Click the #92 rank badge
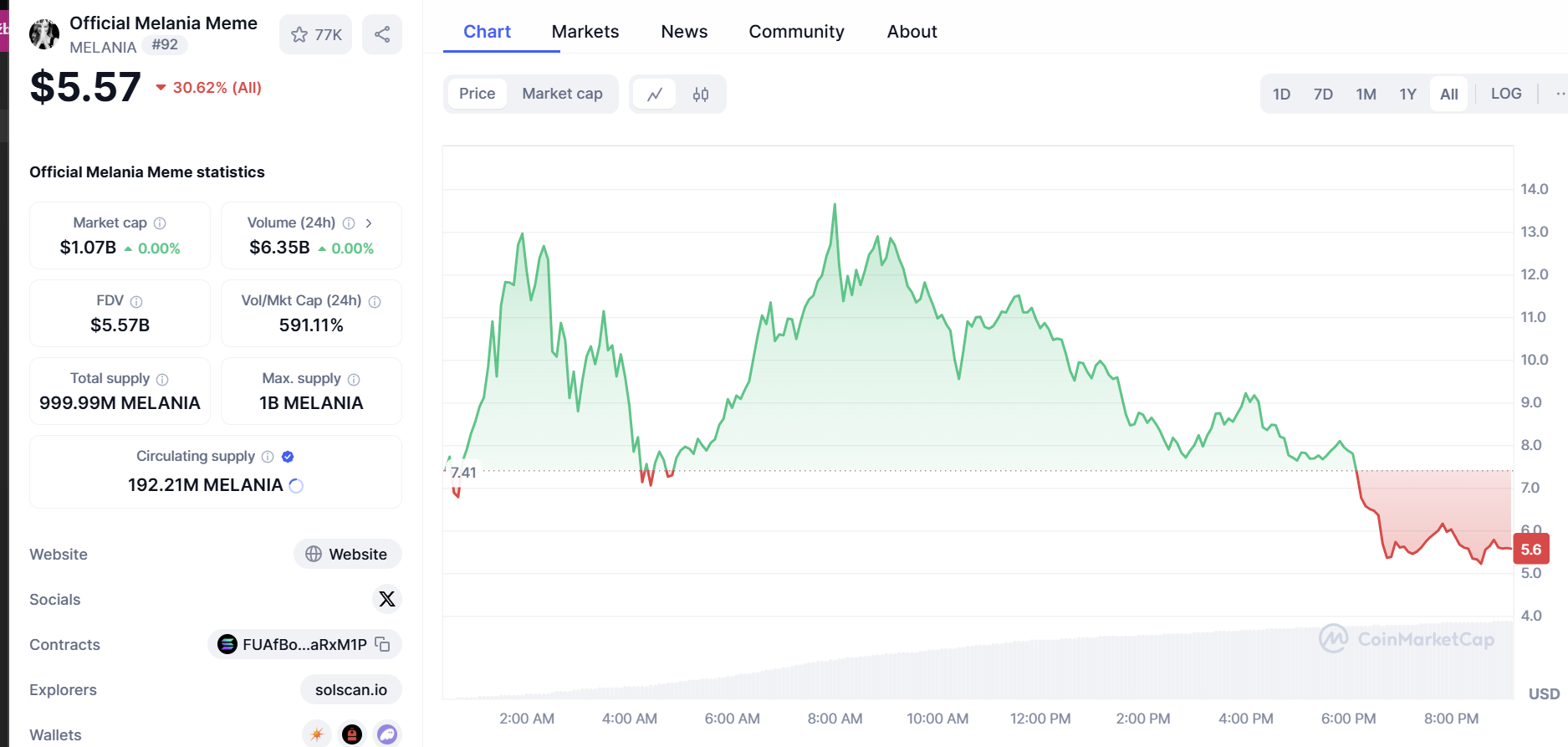The image size is (1568, 747). pyautogui.click(x=165, y=45)
